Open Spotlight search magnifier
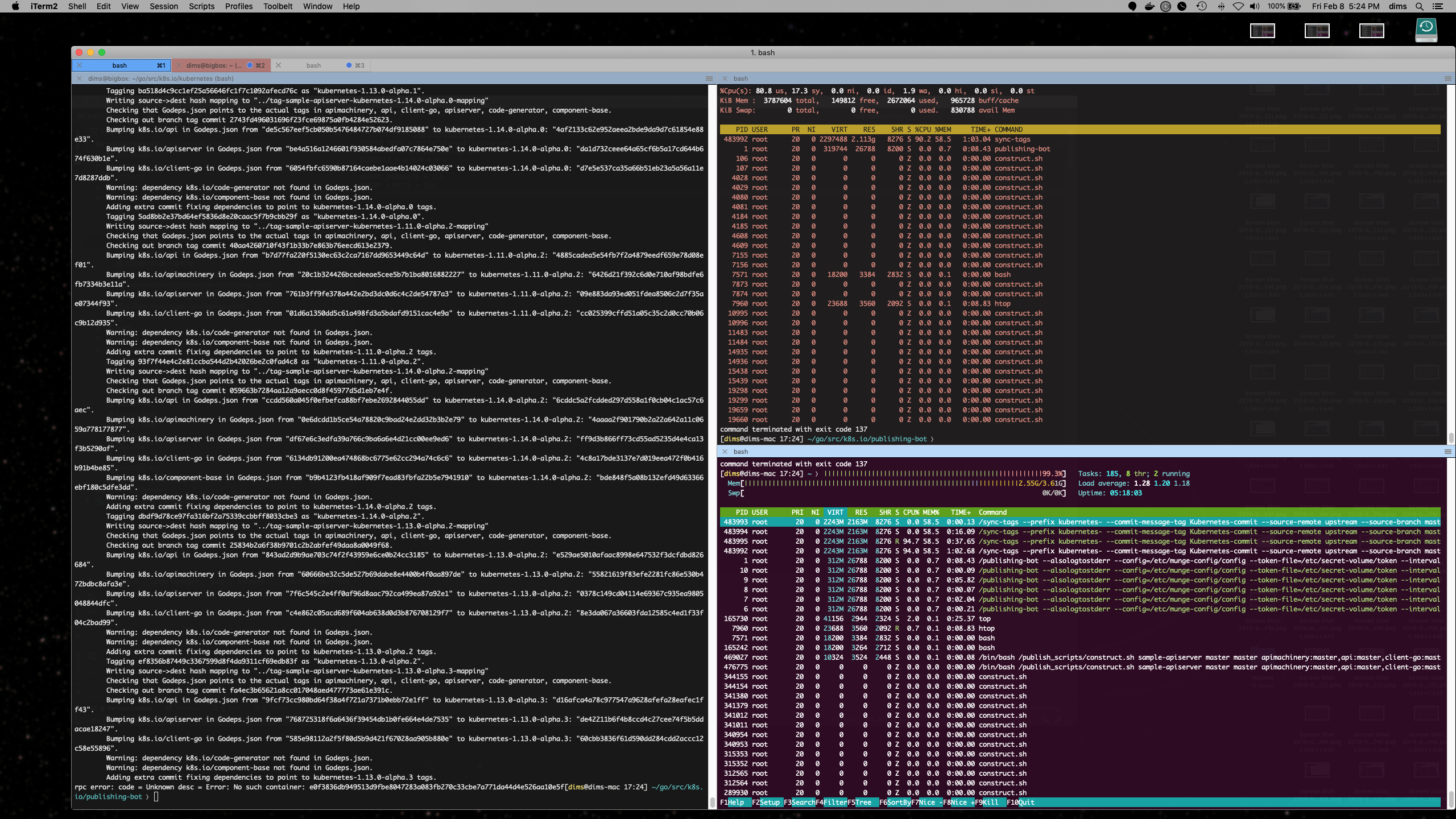This screenshot has width=1456, height=819. click(x=1420, y=6)
